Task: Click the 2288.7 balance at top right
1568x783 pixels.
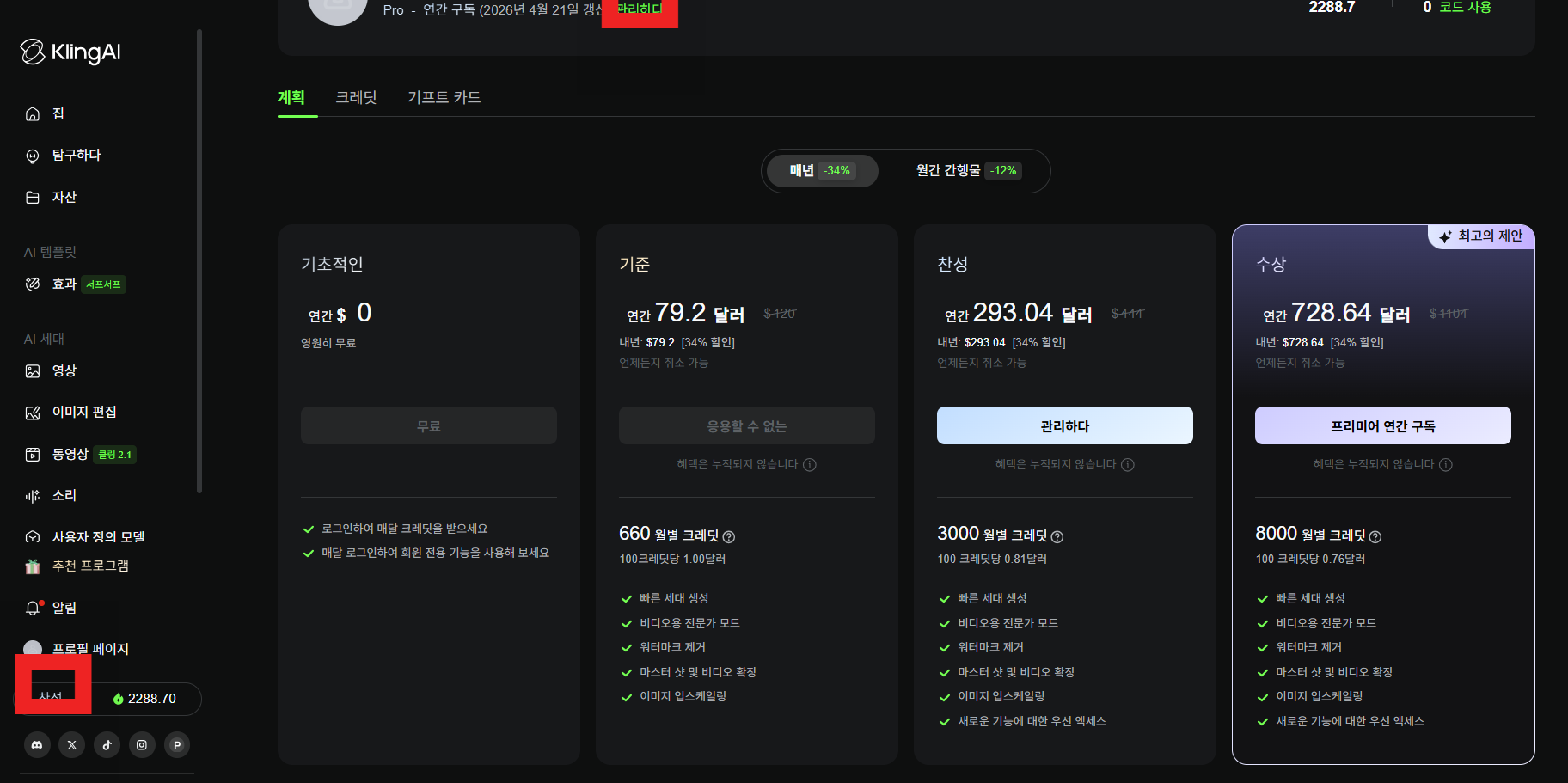Action: point(1332,8)
